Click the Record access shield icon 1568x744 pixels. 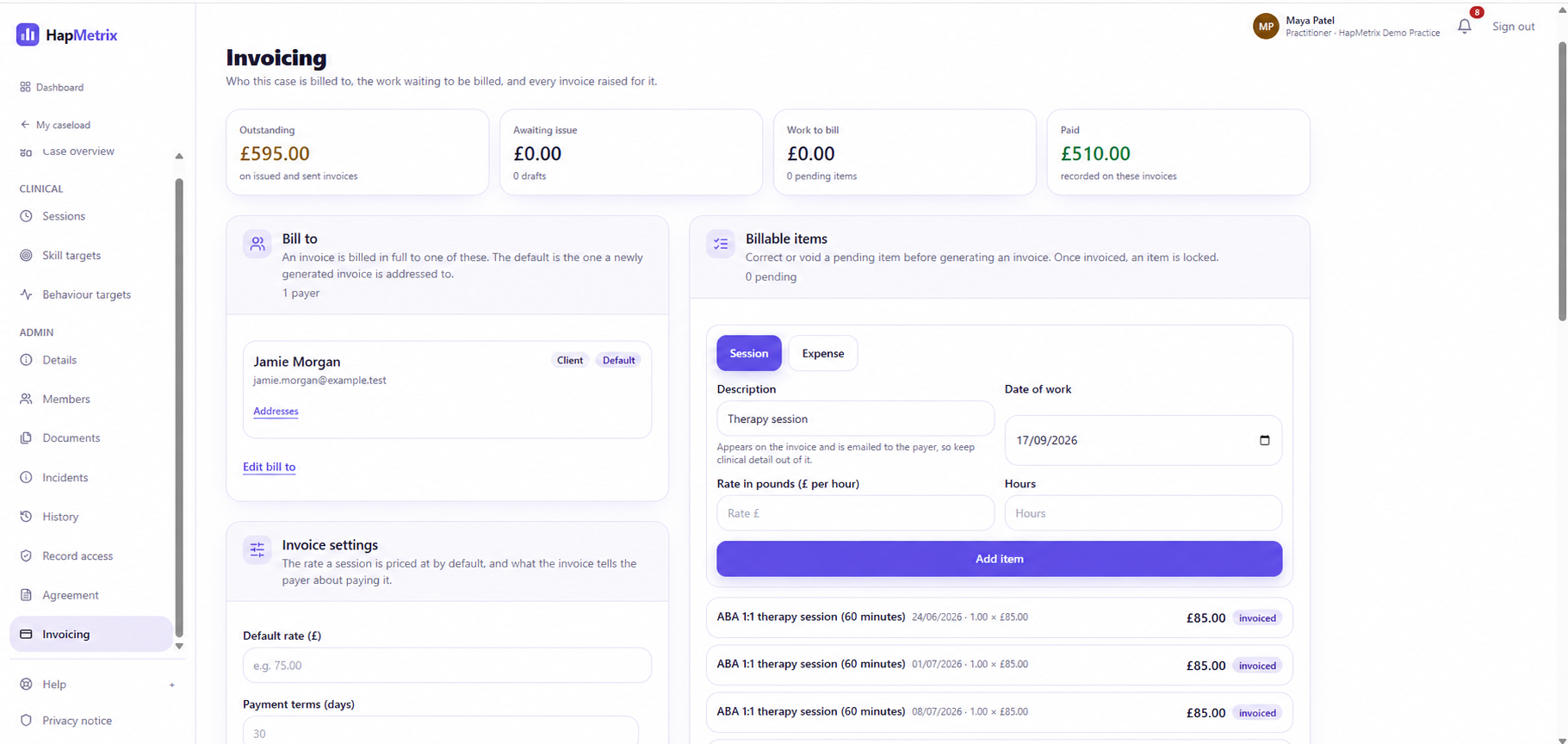(26, 555)
